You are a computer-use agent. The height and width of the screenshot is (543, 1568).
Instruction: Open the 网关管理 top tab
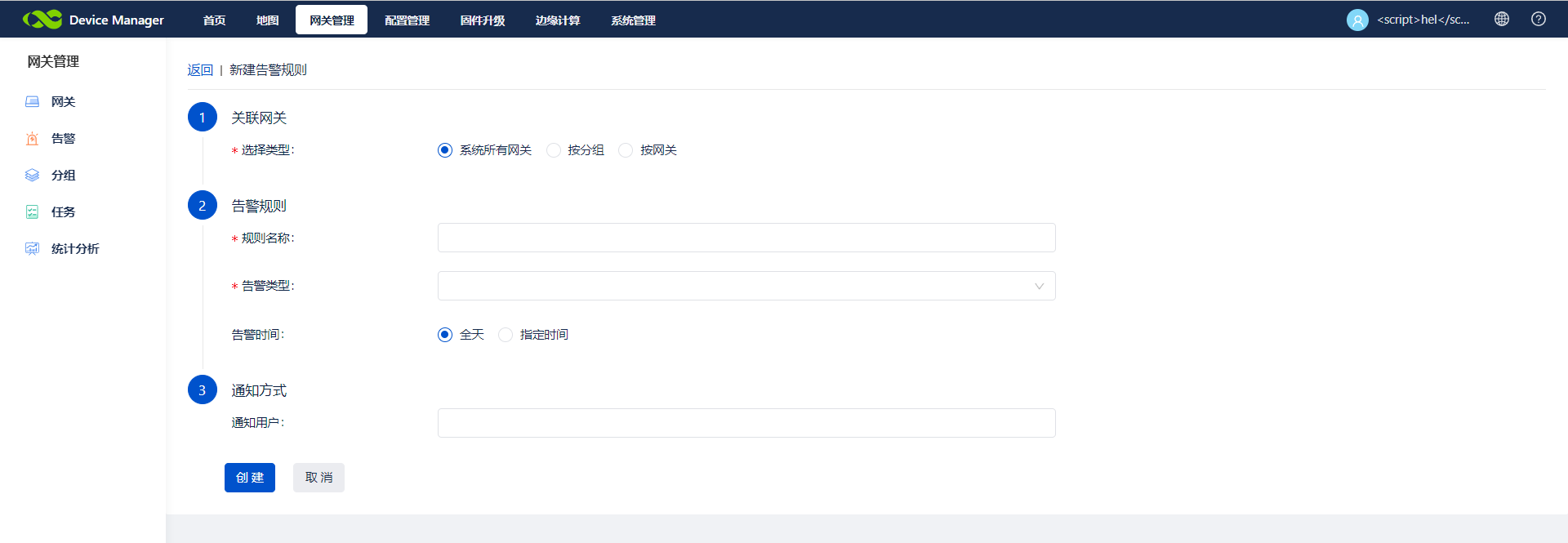coord(332,20)
